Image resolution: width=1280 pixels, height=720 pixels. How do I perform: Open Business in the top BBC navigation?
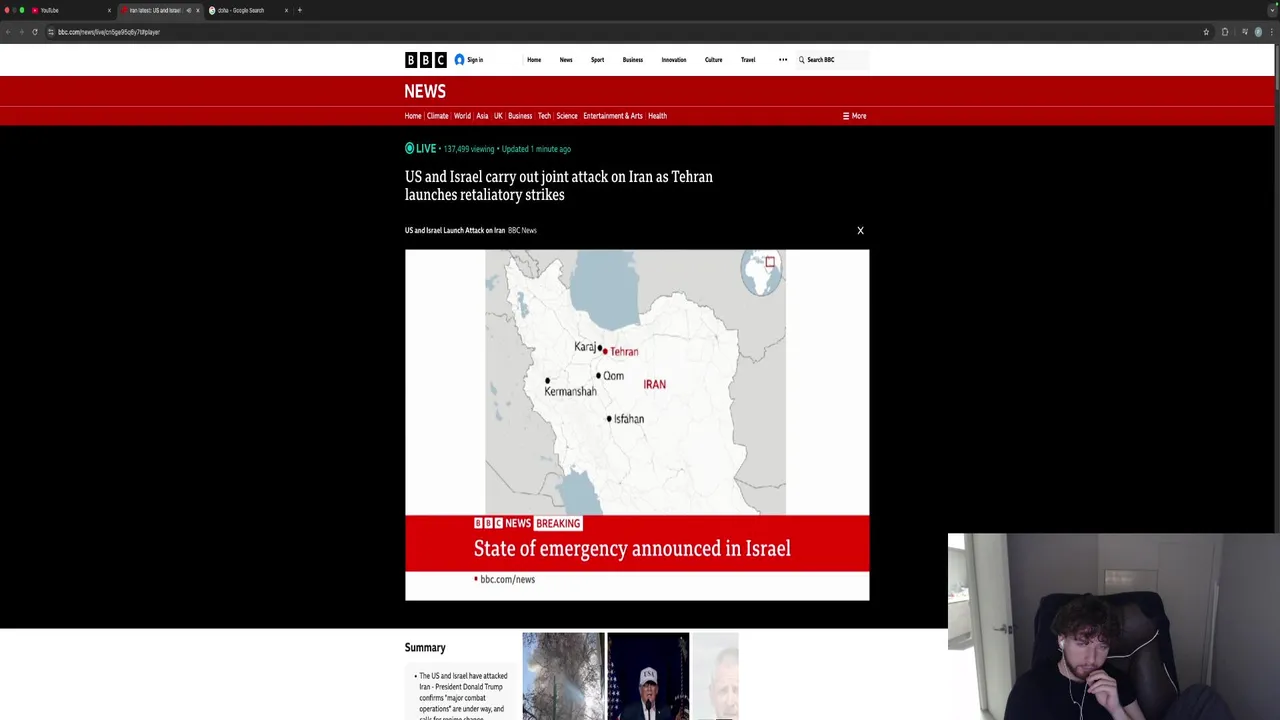(x=633, y=60)
